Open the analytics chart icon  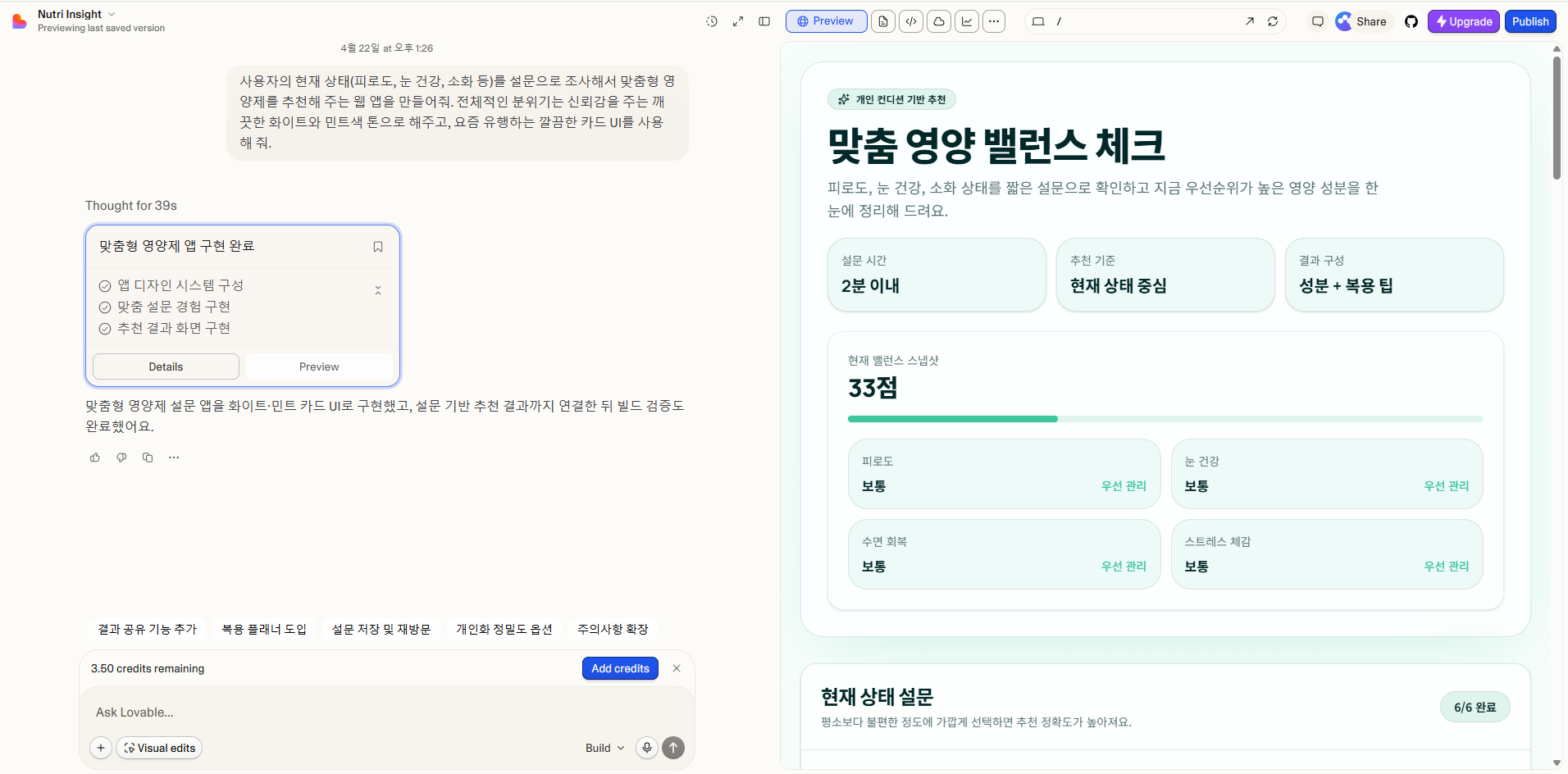(x=968, y=21)
